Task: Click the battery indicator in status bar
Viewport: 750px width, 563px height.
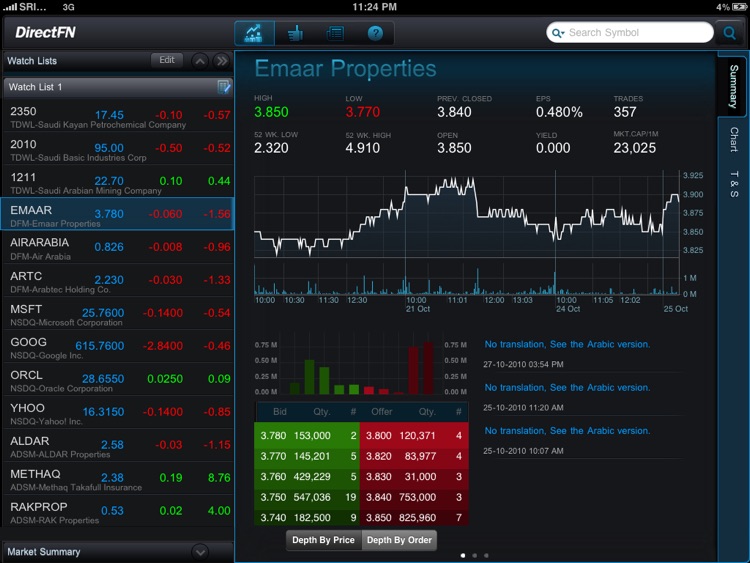Action: (x=739, y=7)
